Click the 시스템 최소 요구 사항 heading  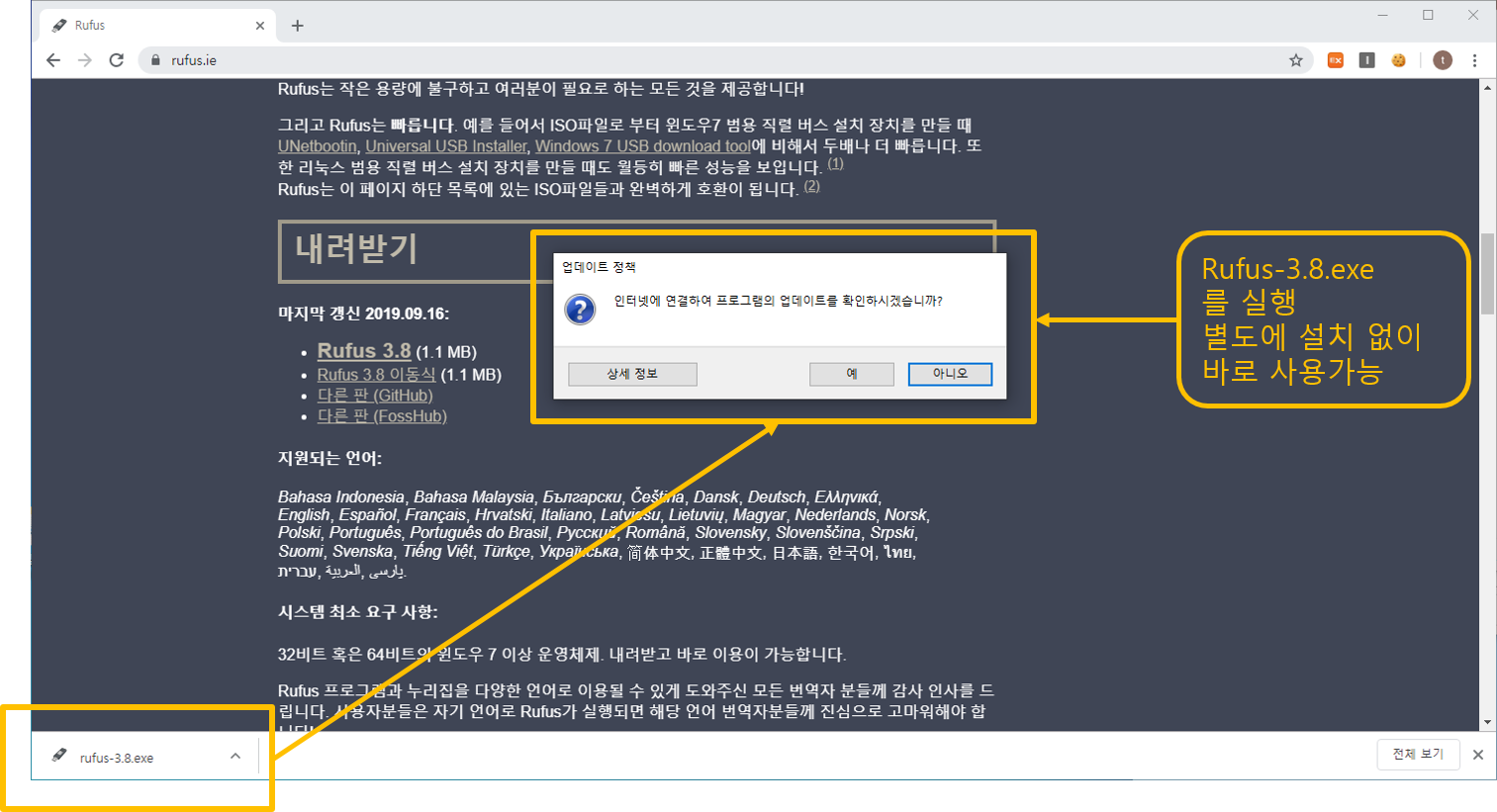(x=357, y=612)
